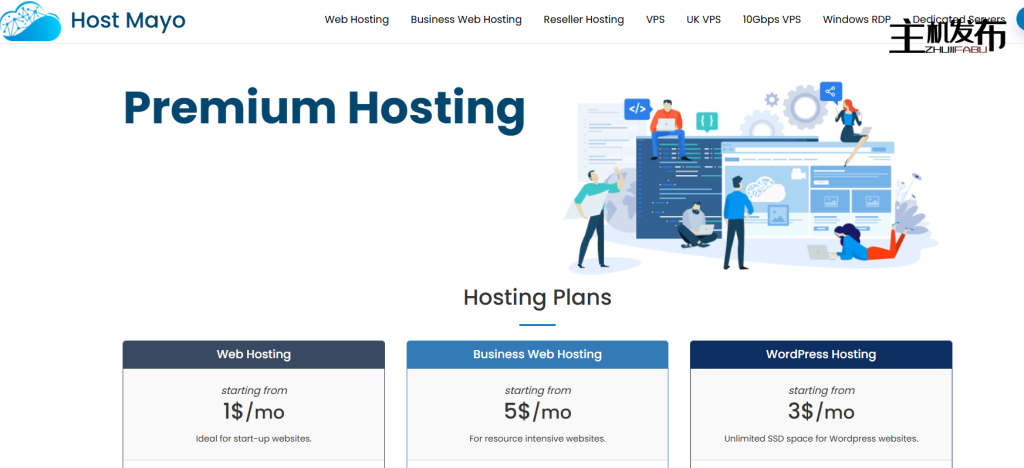Select the Web Hosting plan card header
1024x468 pixels.
click(253, 354)
